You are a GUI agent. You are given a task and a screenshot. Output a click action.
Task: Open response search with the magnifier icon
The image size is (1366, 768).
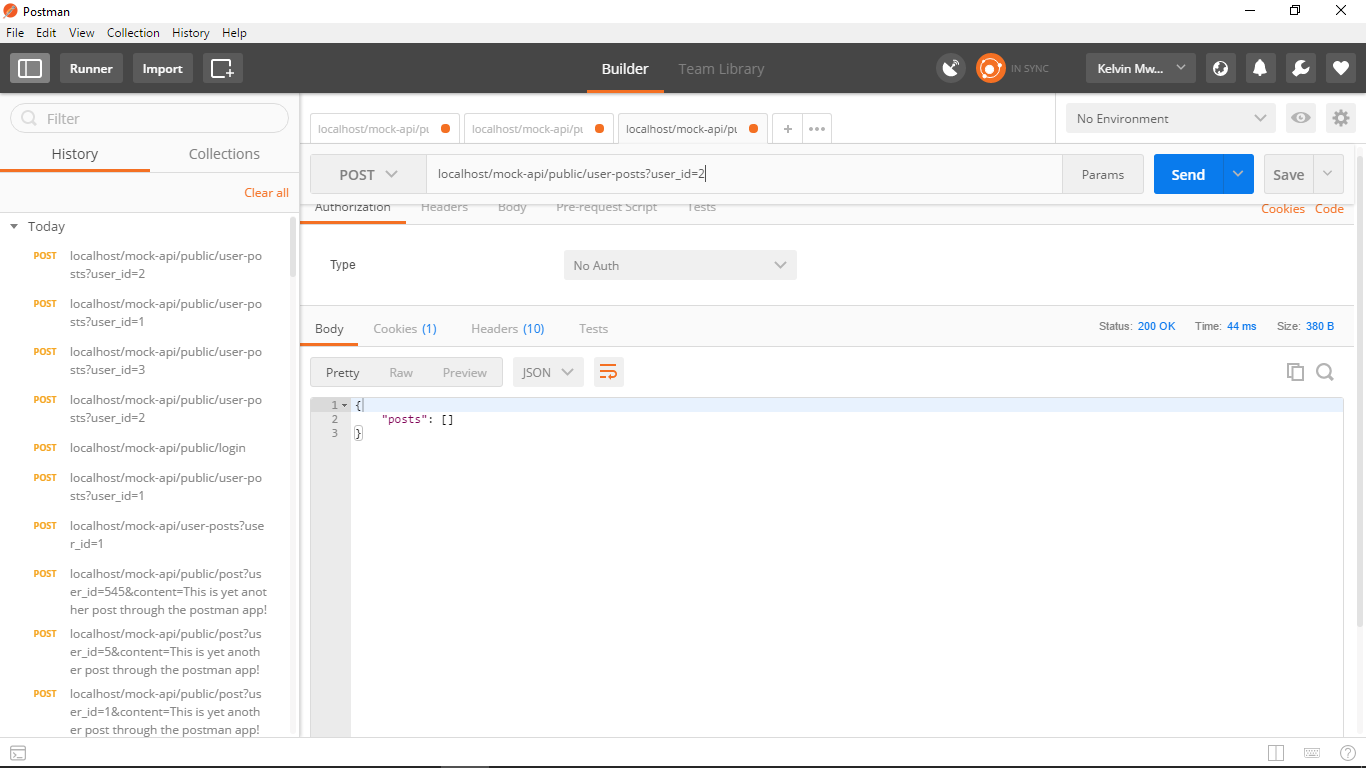1325,371
